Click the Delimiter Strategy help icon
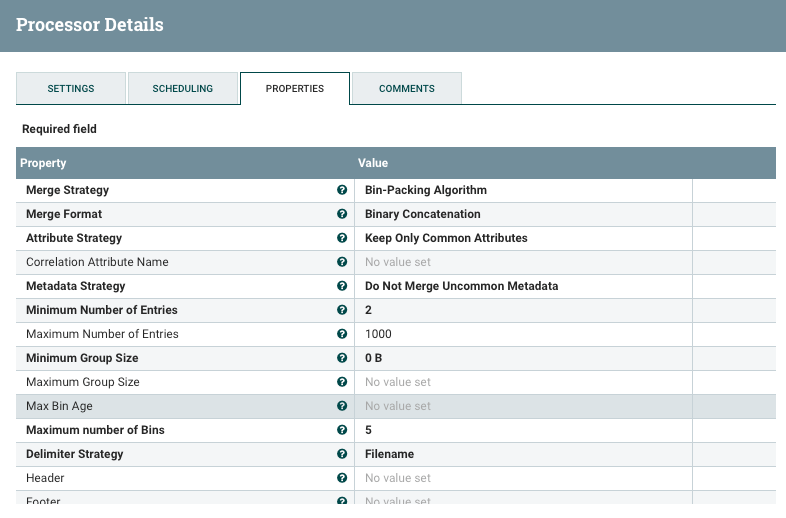786x518 pixels. pos(342,454)
